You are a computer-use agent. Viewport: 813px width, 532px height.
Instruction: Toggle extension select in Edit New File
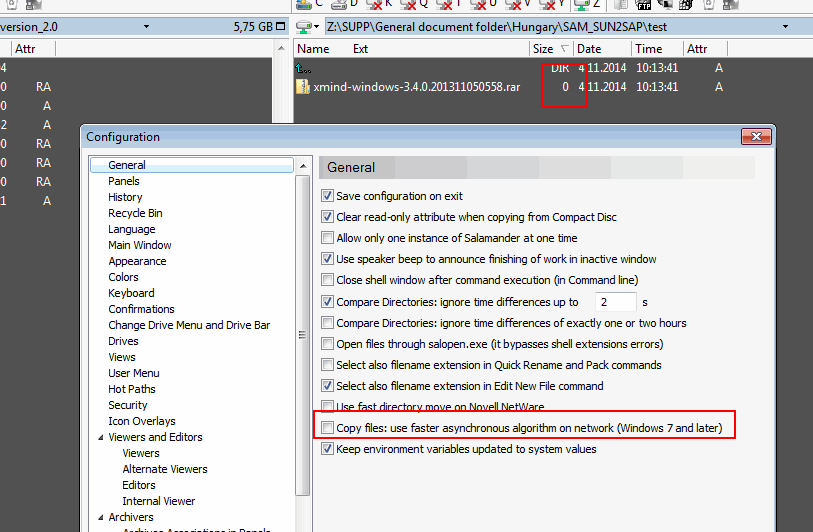click(x=327, y=386)
